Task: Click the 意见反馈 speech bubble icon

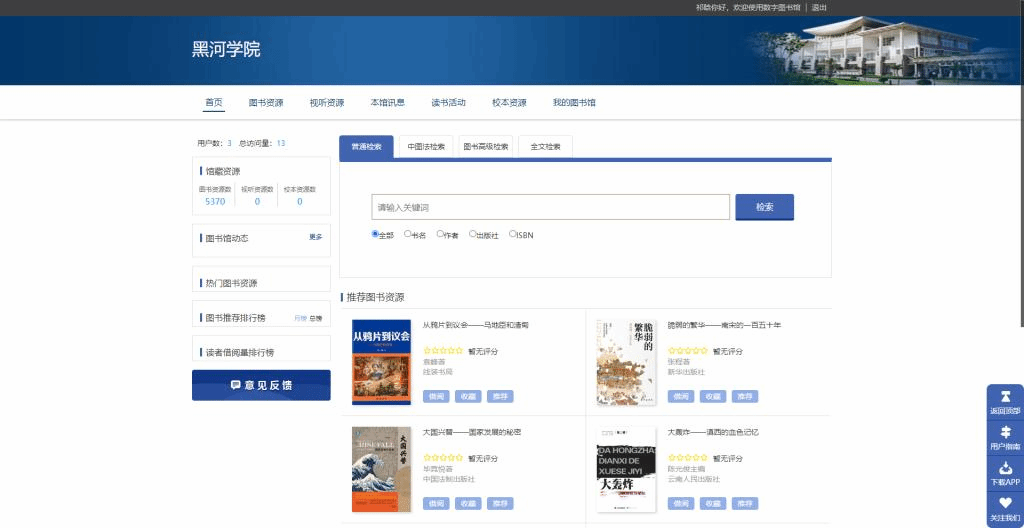Action: tap(236, 386)
